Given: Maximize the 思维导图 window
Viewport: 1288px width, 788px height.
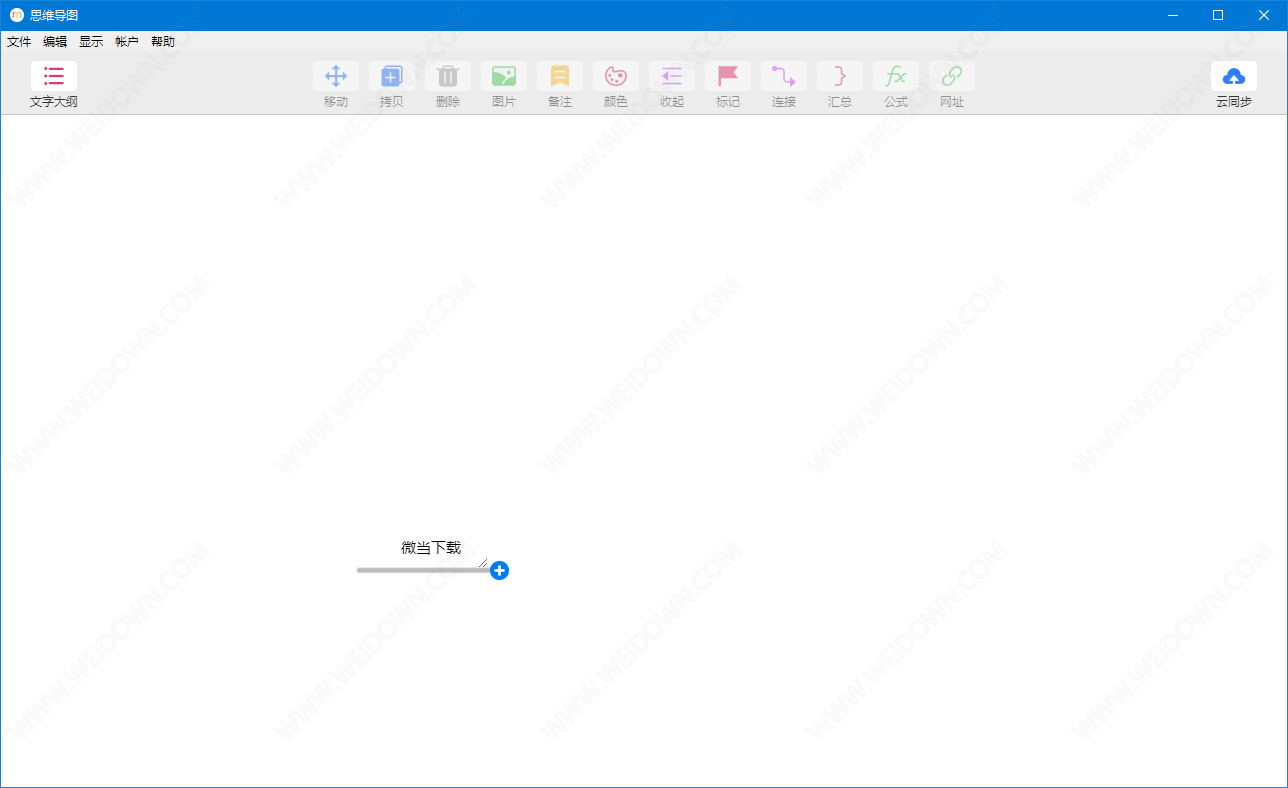Looking at the screenshot, I should [1218, 15].
